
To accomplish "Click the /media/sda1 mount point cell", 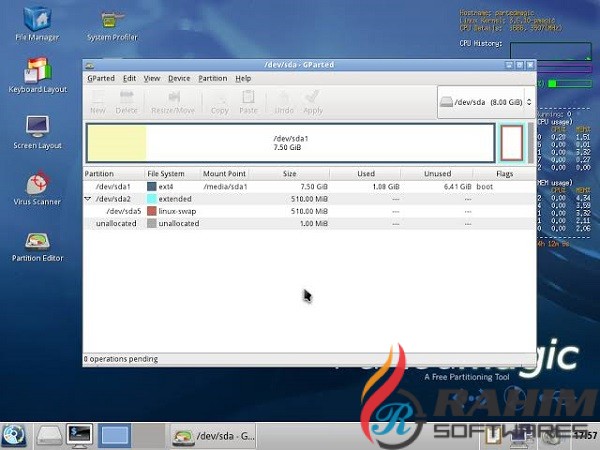I will [x=225, y=187].
